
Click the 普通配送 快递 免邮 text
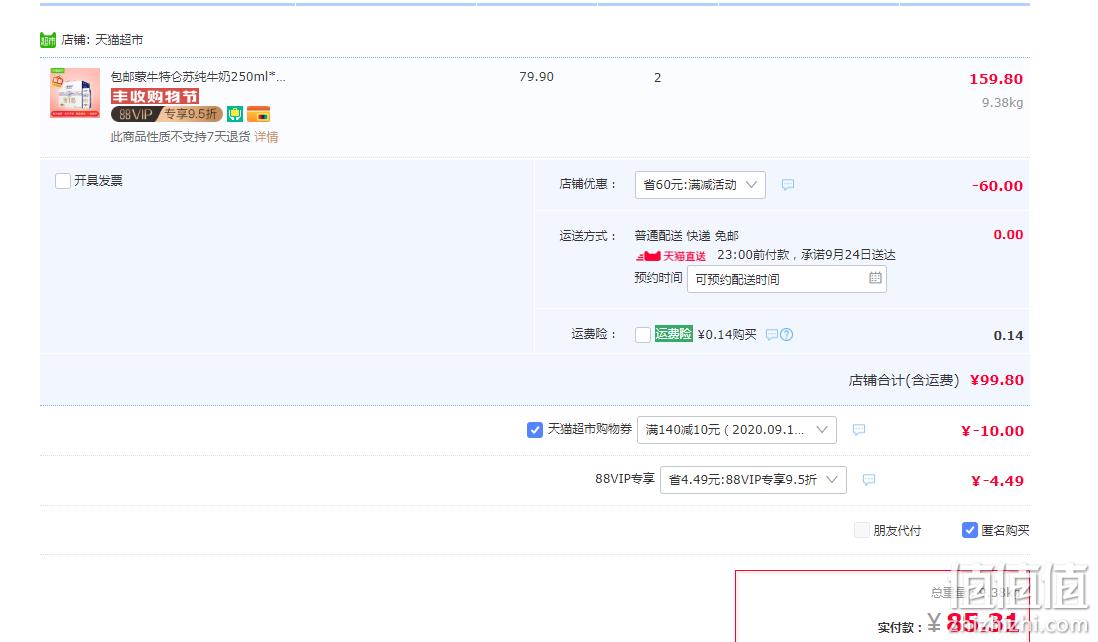[686, 236]
